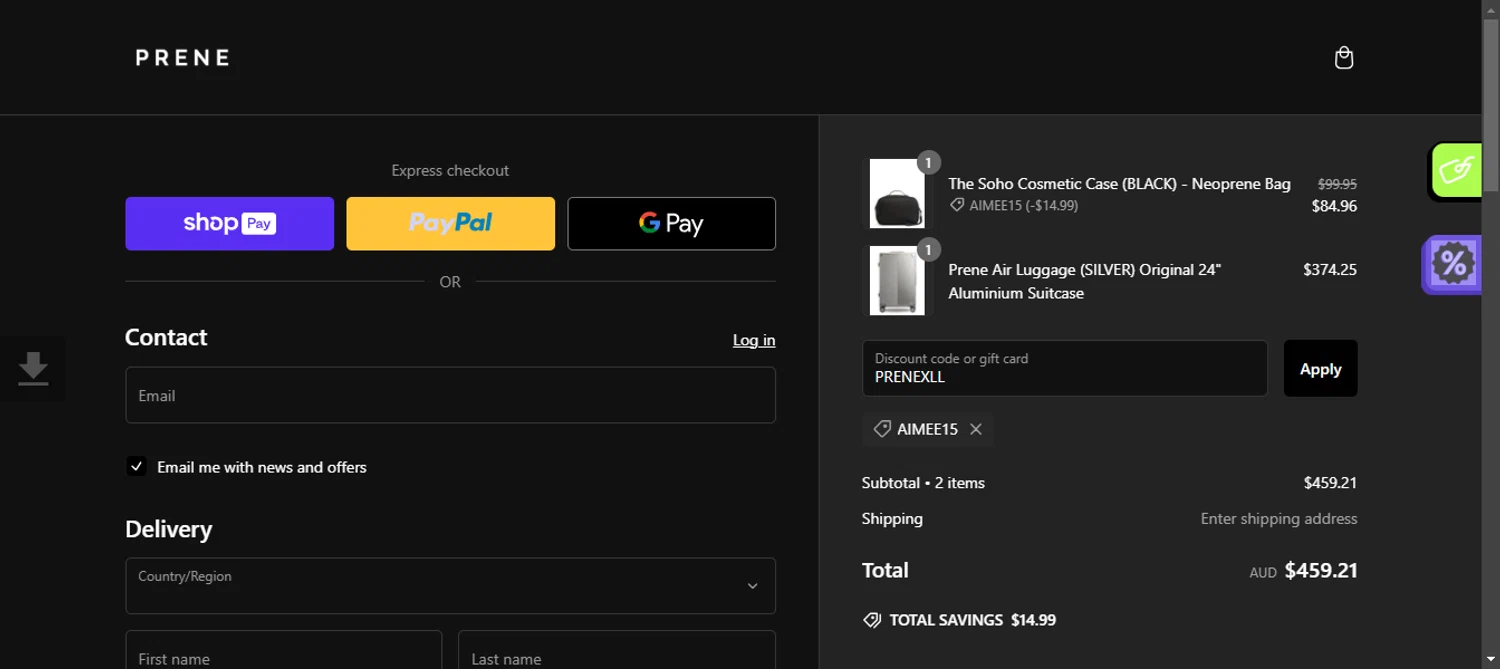
Task: Click the struck-through $99.95 price
Action: (1337, 184)
